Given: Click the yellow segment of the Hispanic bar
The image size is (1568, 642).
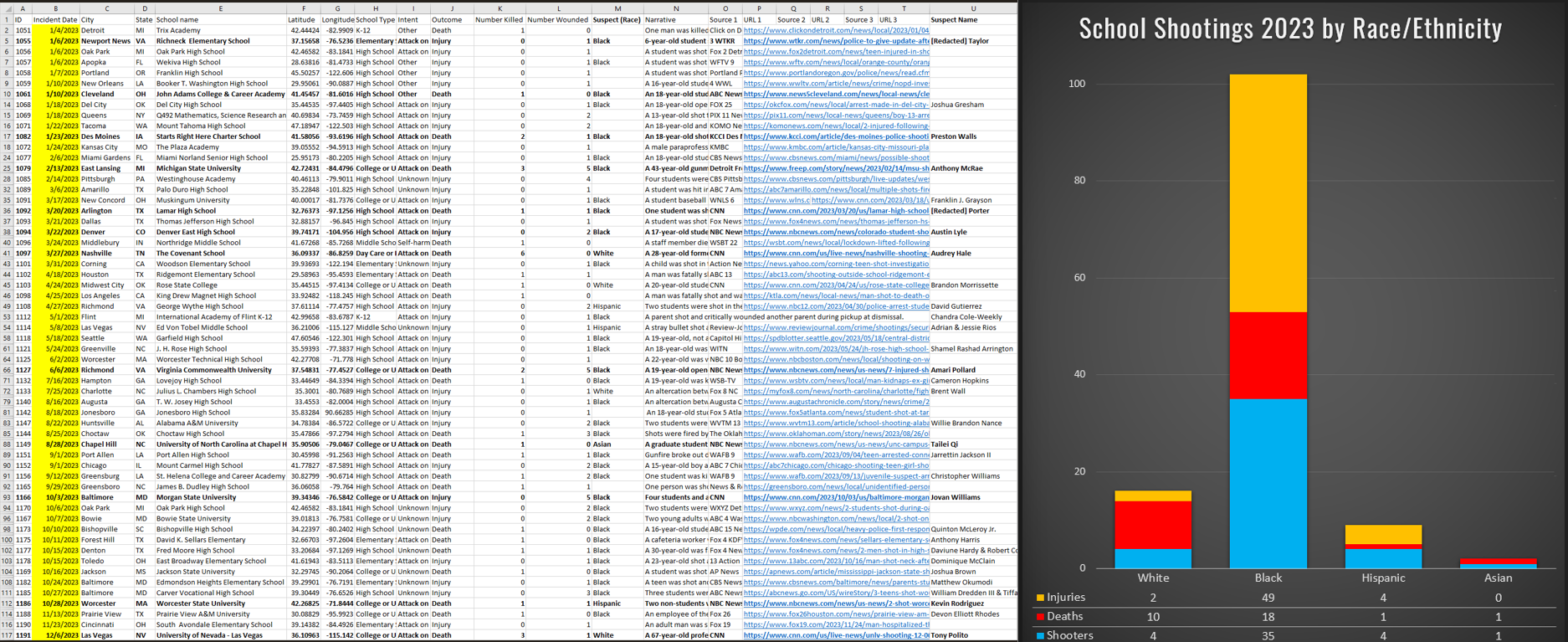Looking at the screenshot, I should pos(1383,535).
